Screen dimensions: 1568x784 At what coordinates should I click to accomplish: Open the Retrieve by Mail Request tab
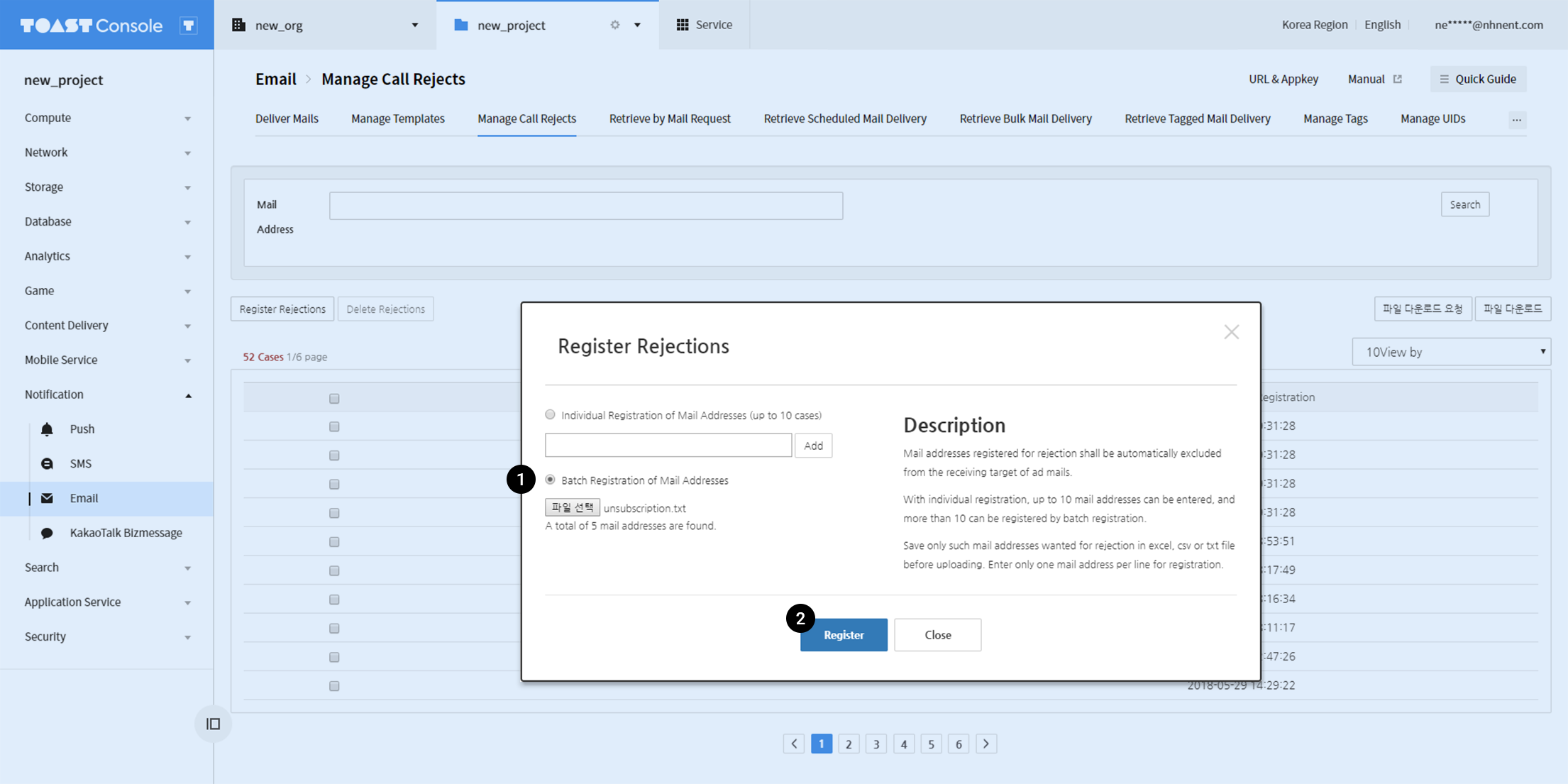(x=669, y=118)
